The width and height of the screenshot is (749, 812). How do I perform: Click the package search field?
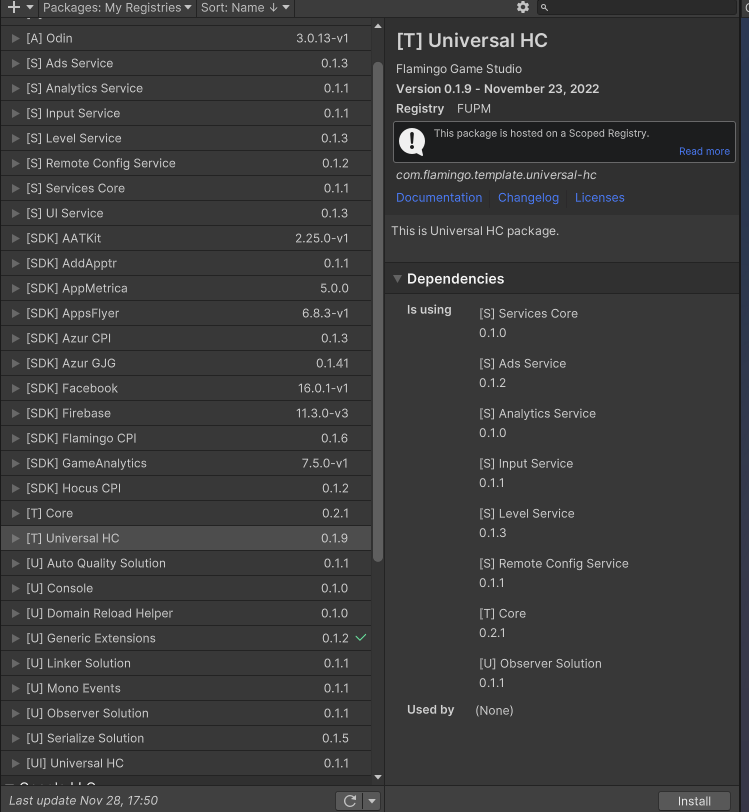coord(637,7)
